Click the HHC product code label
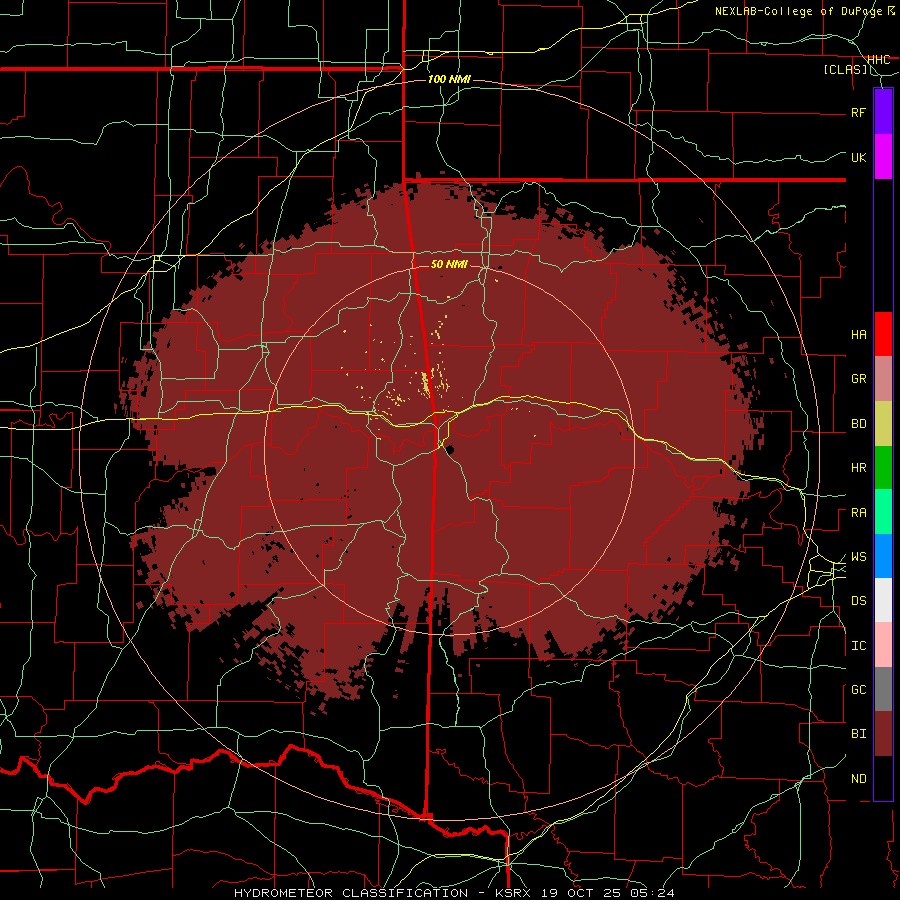Screen dimensions: 900x900 point(878,60)
